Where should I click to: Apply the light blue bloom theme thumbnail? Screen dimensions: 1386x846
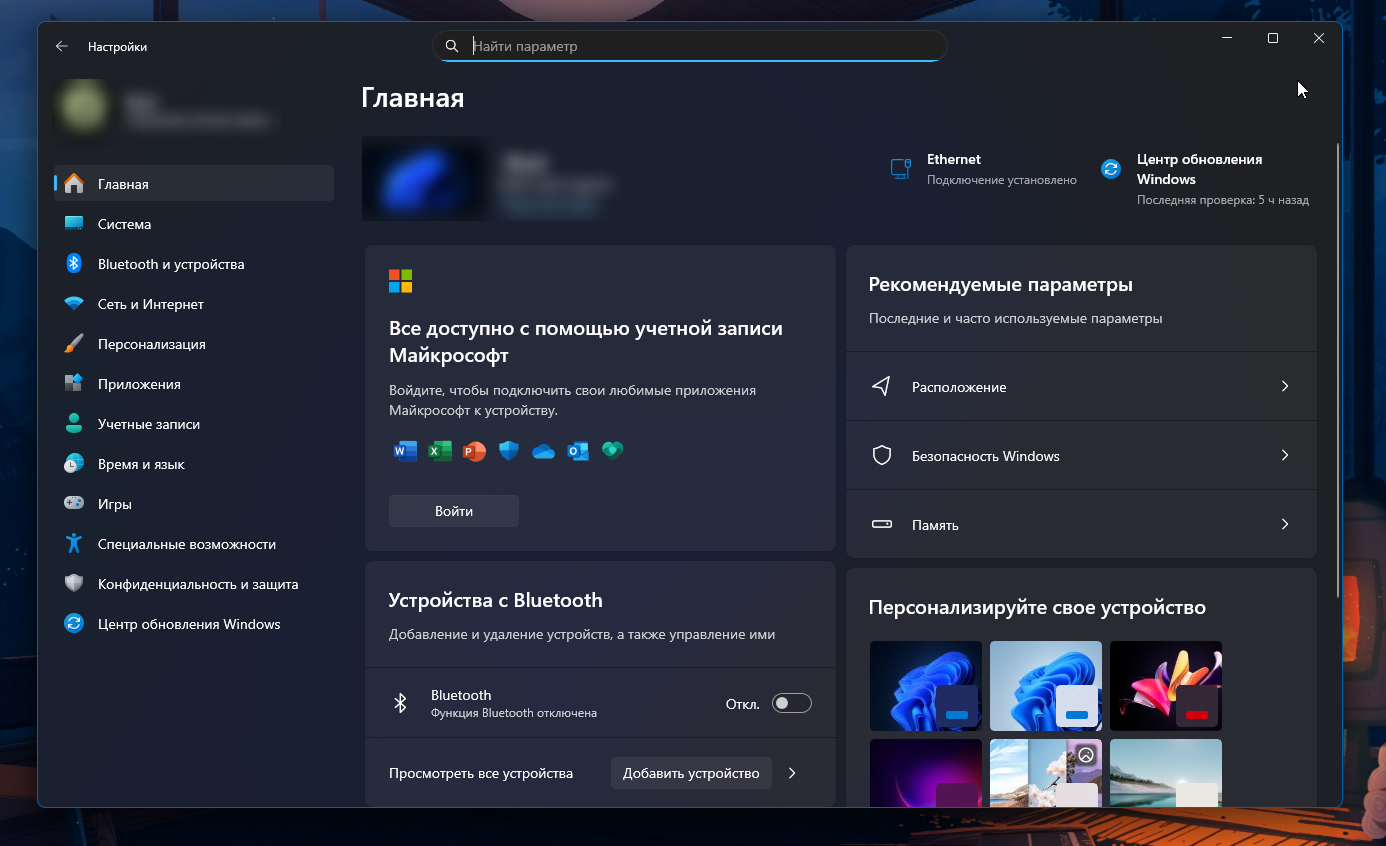coord(1046,686)
